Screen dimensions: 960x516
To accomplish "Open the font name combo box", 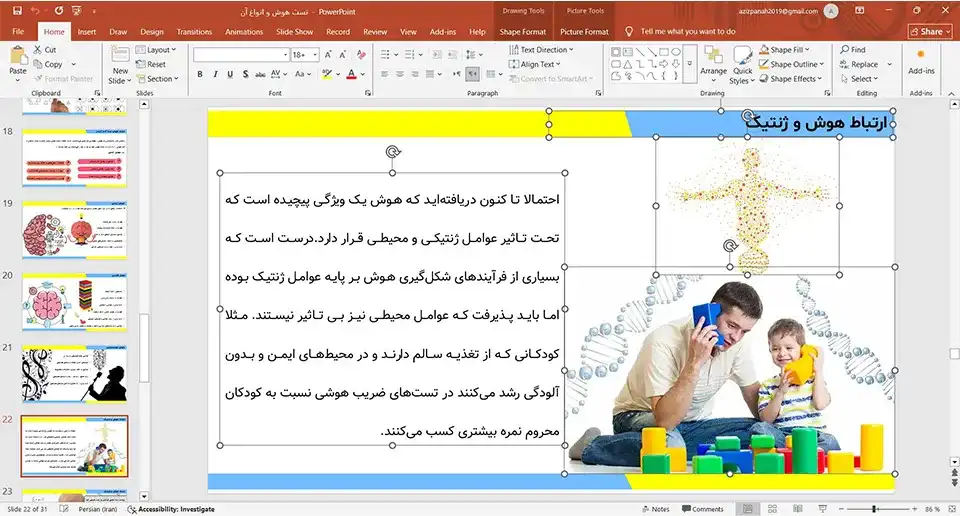I will [241, 54].
